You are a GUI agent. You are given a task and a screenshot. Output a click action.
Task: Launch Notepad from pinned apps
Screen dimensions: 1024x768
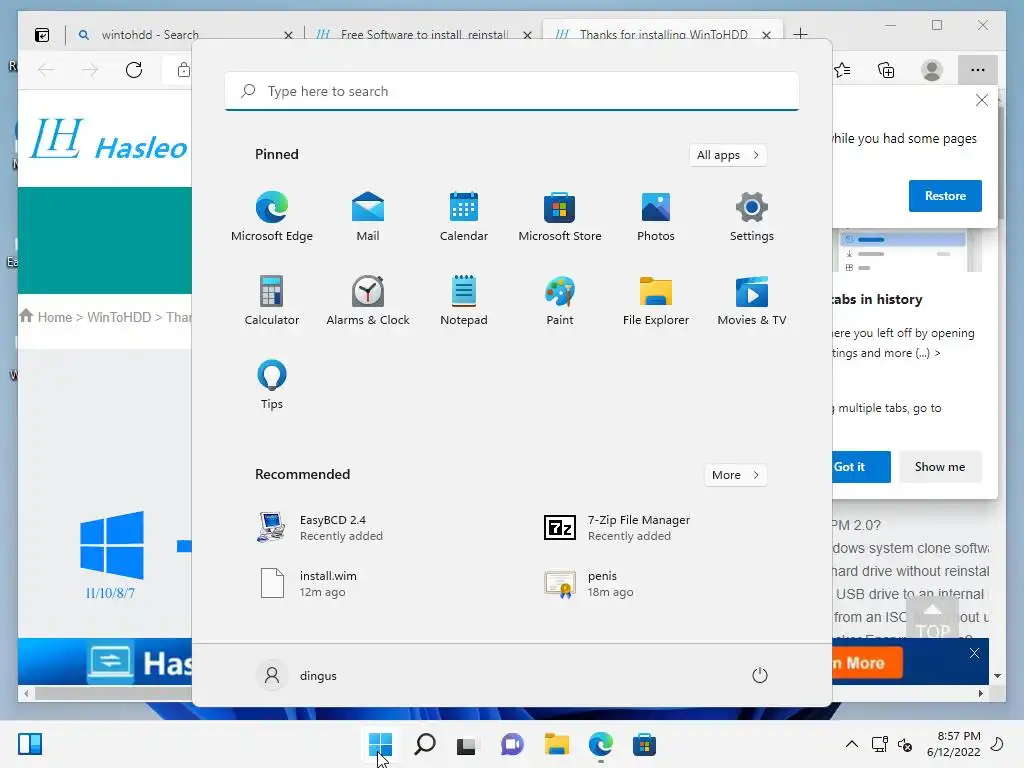464,301
